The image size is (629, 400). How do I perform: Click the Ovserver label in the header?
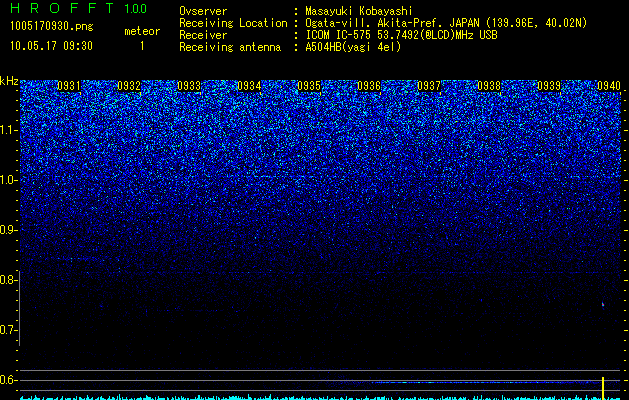click(x=203, y=11)
